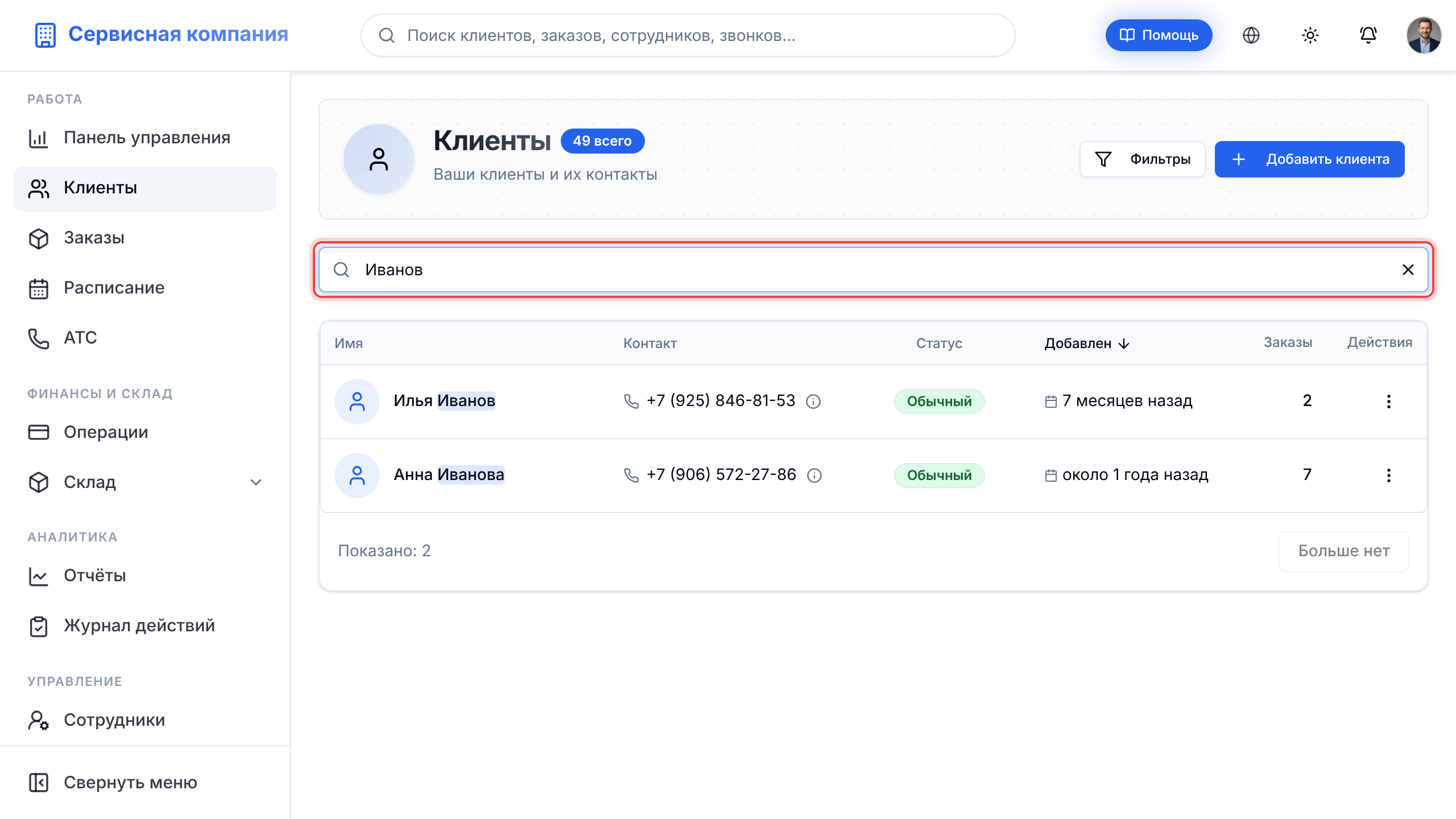1456x819 pixels.
Task: Click phone number +7 (925) 846-81-53
Action: tap(721, 401)
